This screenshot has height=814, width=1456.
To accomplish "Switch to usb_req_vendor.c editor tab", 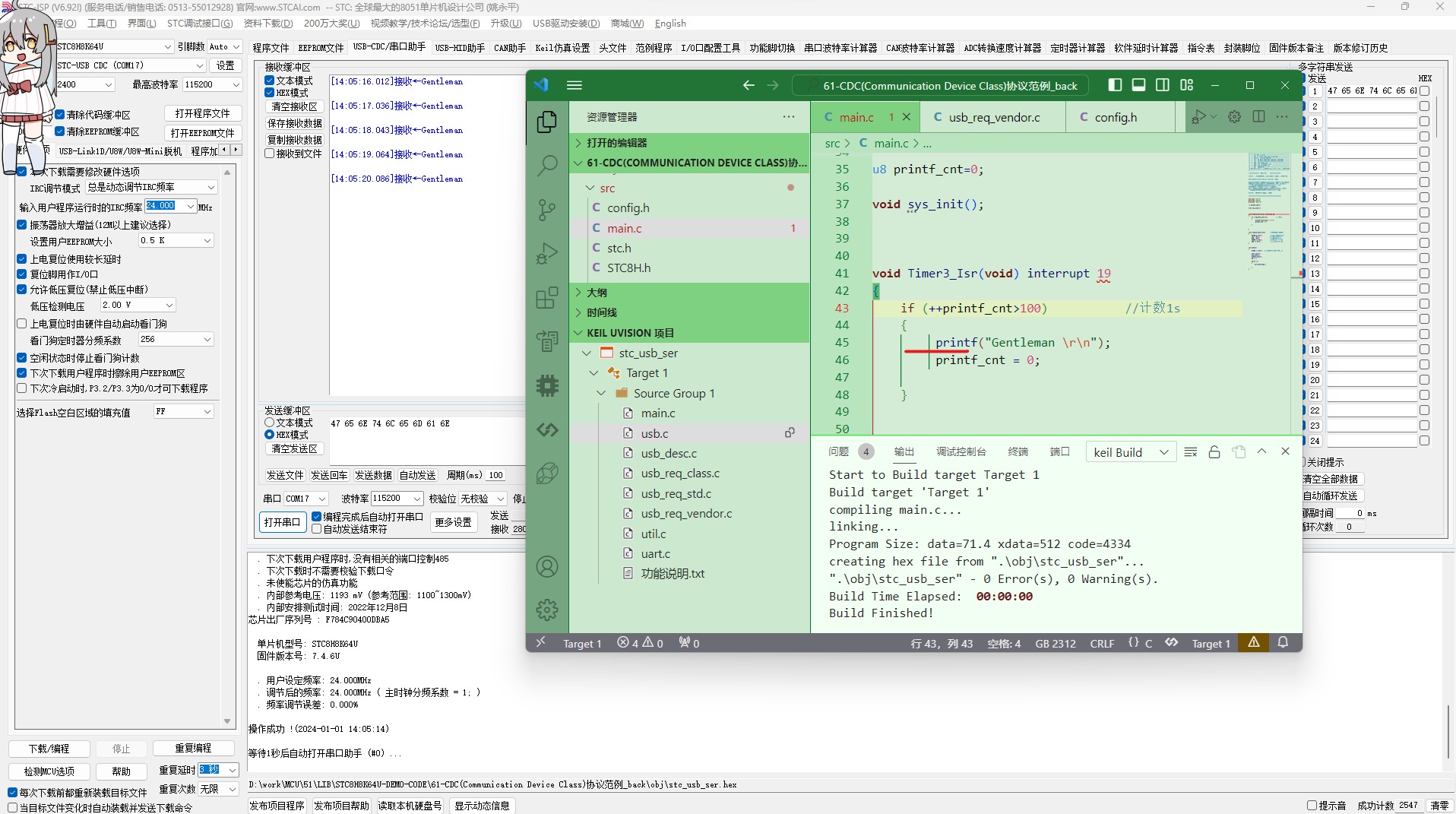I will (x=993, y=117).
